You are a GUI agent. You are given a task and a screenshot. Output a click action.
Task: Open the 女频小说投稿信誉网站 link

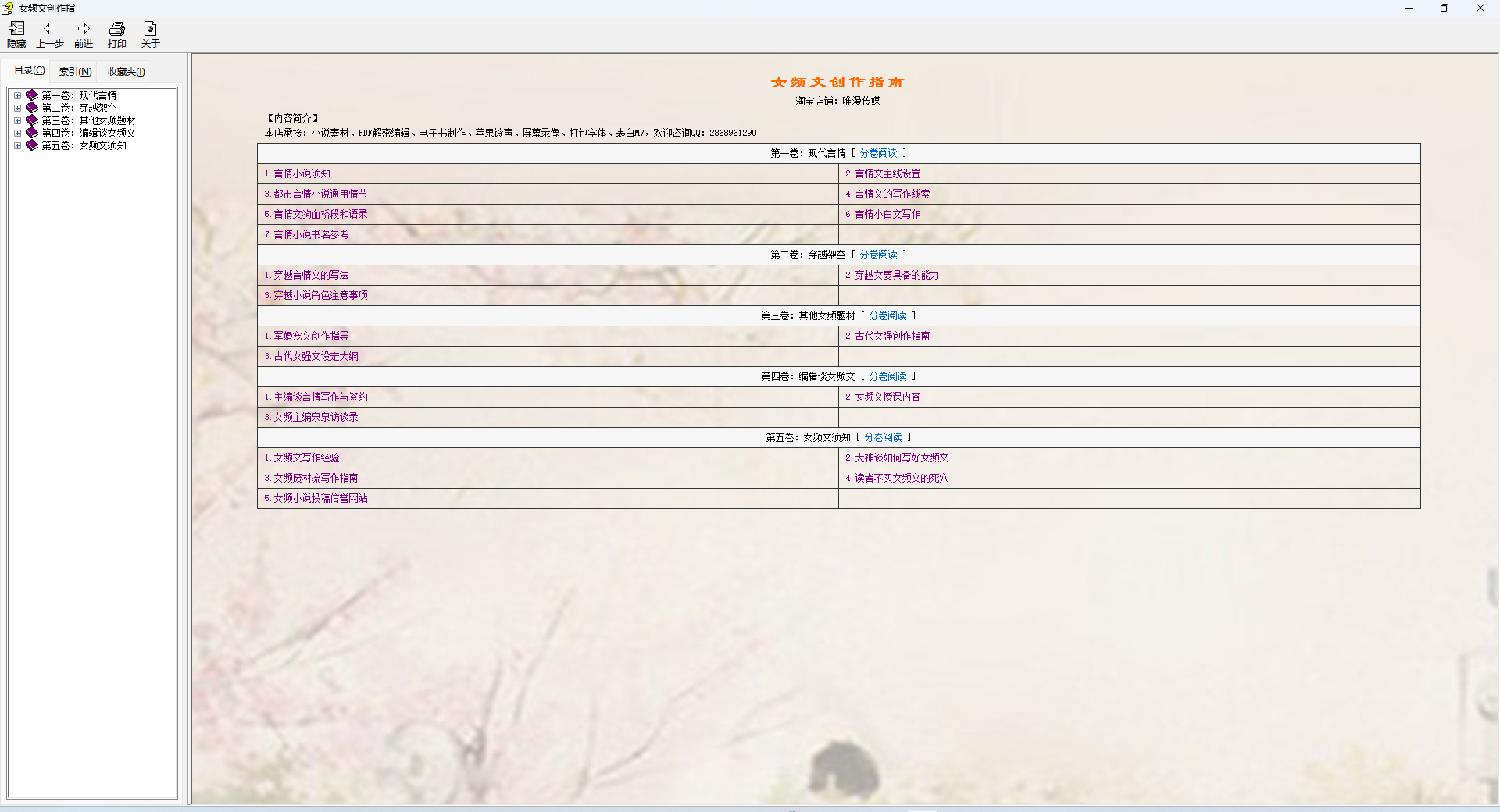[320, 498]
